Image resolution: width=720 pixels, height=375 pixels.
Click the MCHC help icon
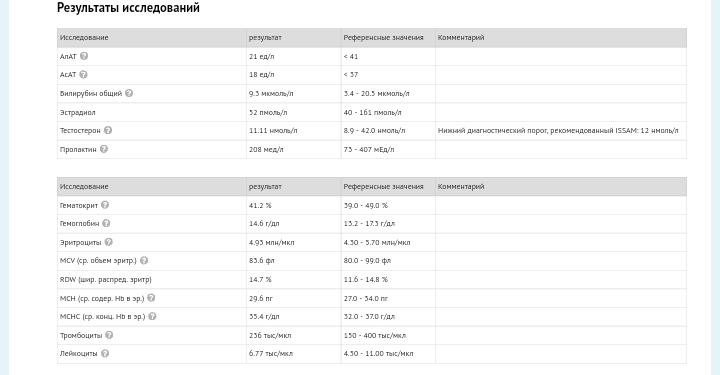[152, 316]
